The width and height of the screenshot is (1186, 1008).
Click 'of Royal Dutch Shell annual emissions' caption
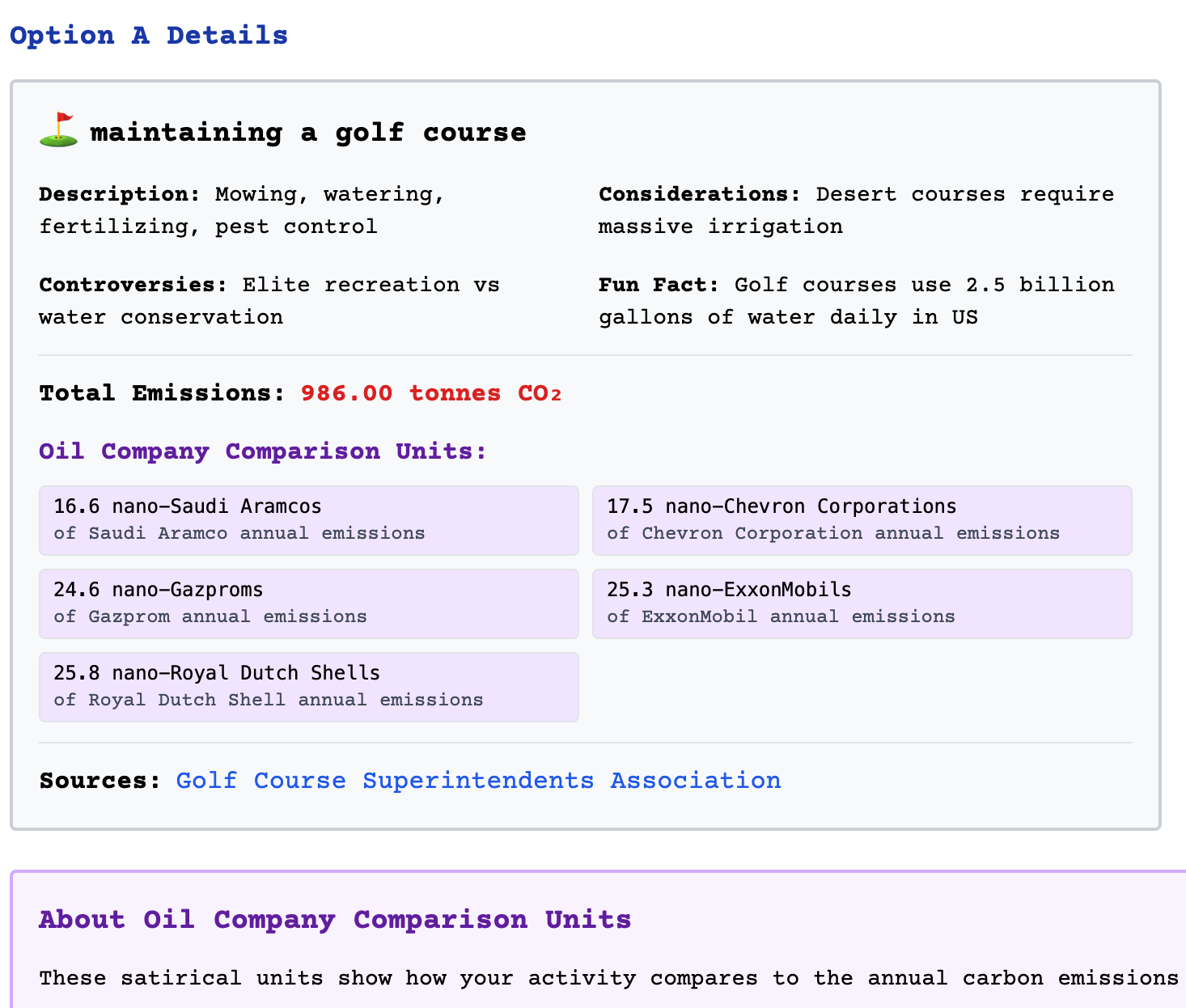(x=269, y=700)
